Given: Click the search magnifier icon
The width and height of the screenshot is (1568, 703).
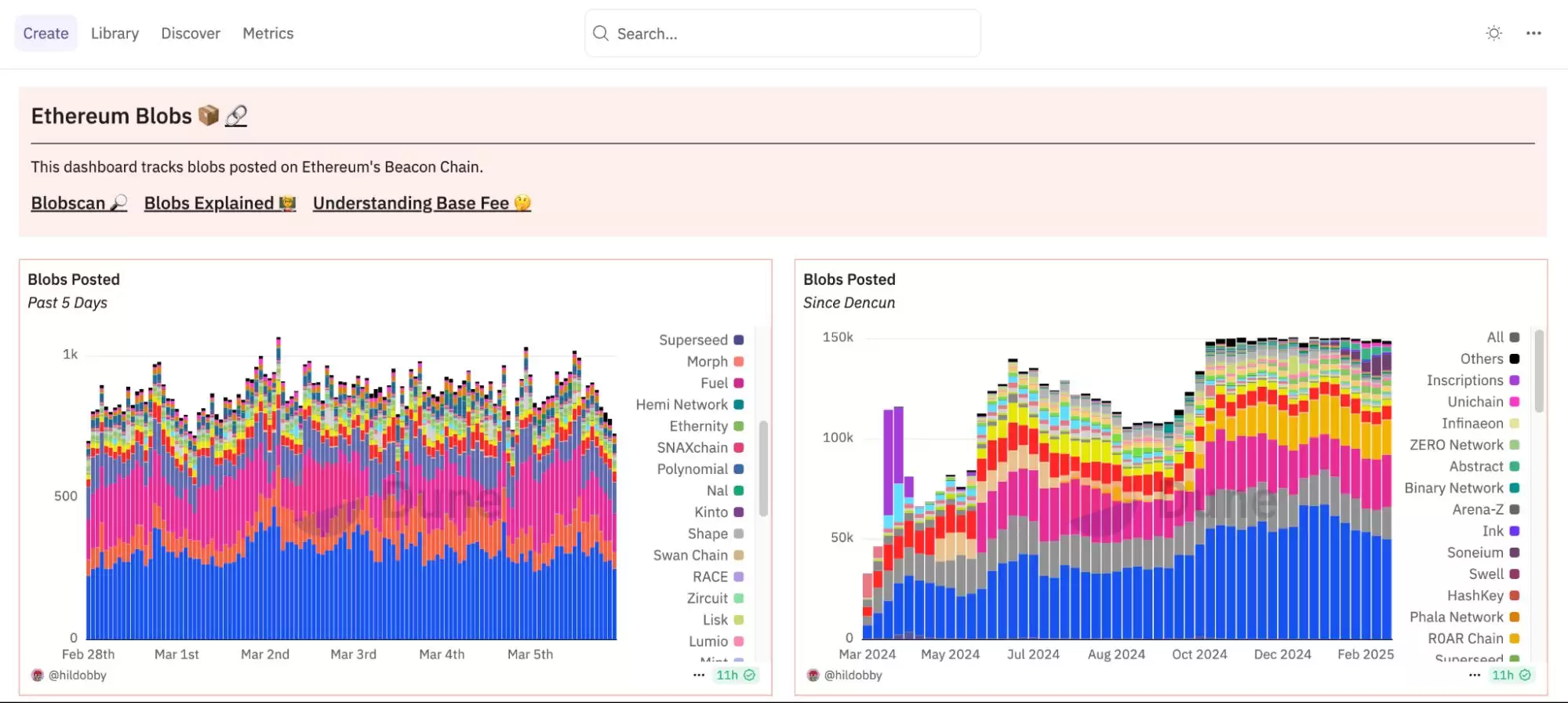Looking at the screenshot, I should (601, 33).
